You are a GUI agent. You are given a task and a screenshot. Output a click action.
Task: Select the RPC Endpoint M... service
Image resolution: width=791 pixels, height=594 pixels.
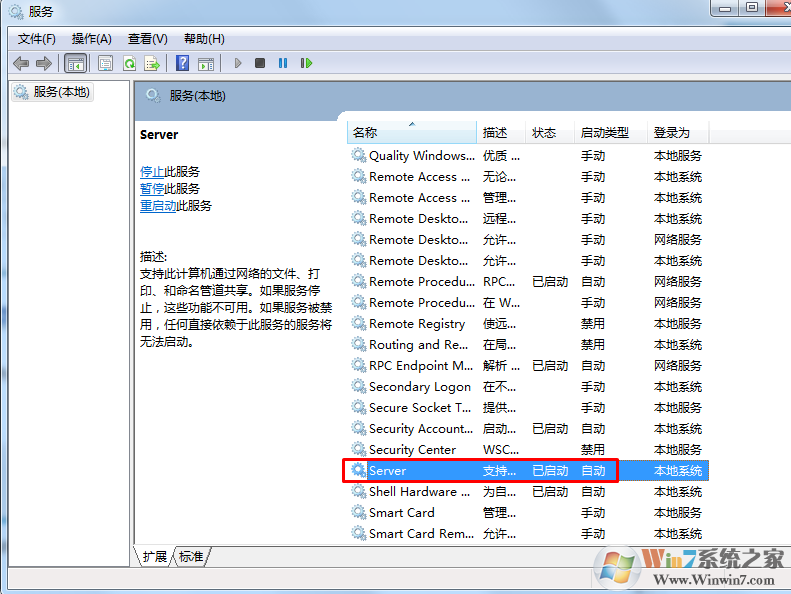click(421, 365)
